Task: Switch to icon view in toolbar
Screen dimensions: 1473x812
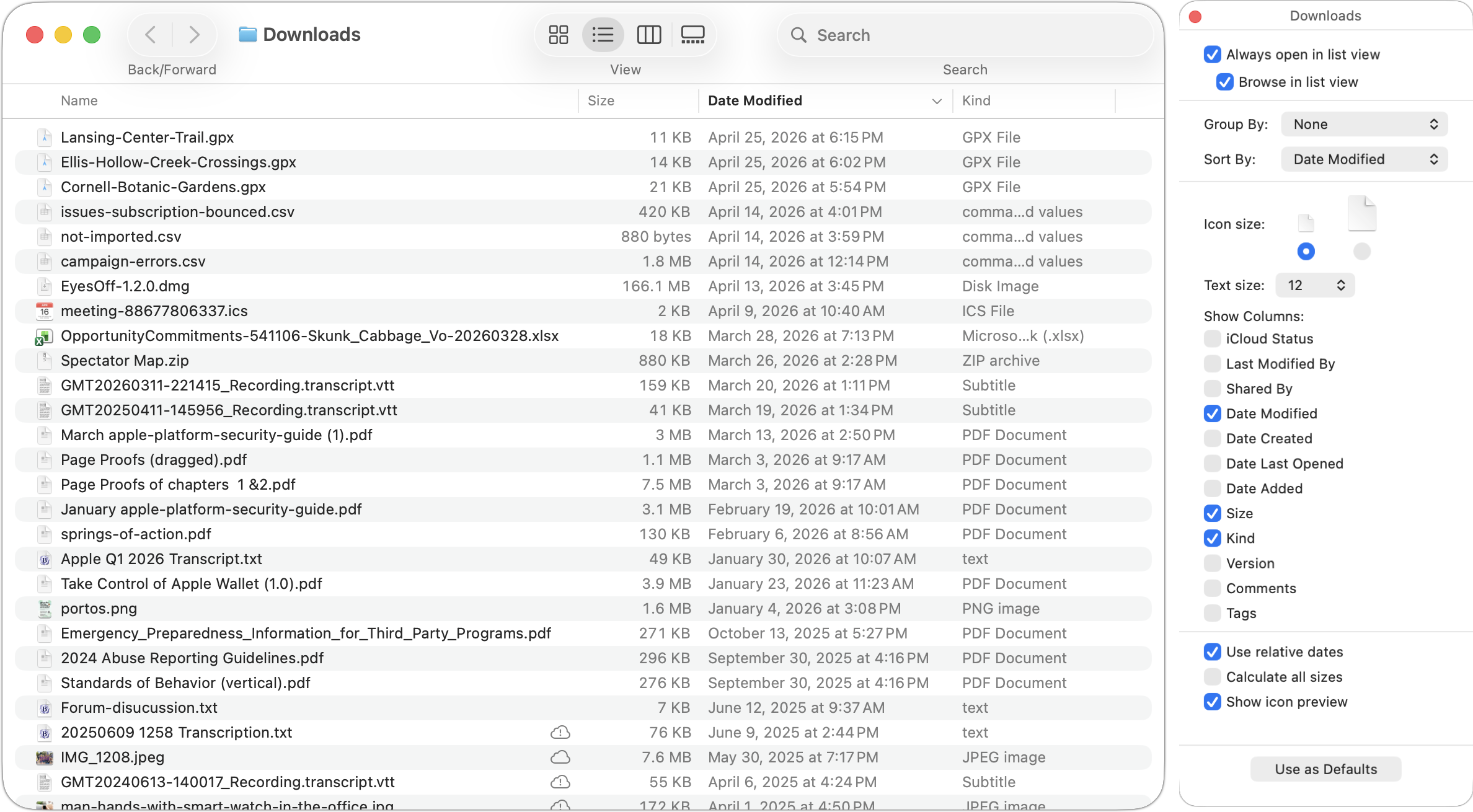Action: (559, 35)
